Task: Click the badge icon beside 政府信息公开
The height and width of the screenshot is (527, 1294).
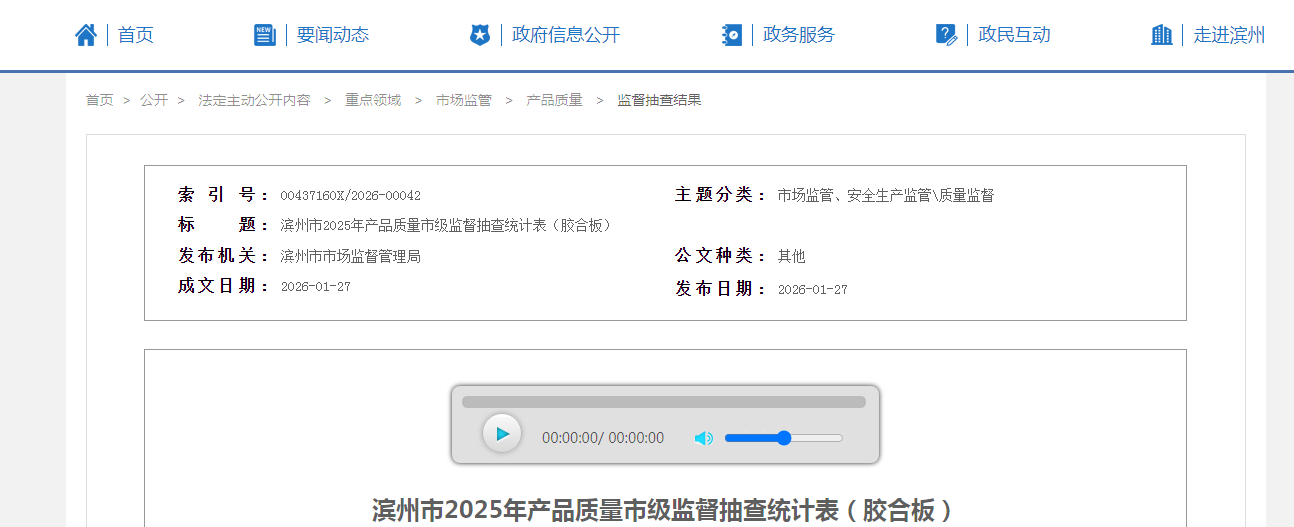Action: pos(480,35)
